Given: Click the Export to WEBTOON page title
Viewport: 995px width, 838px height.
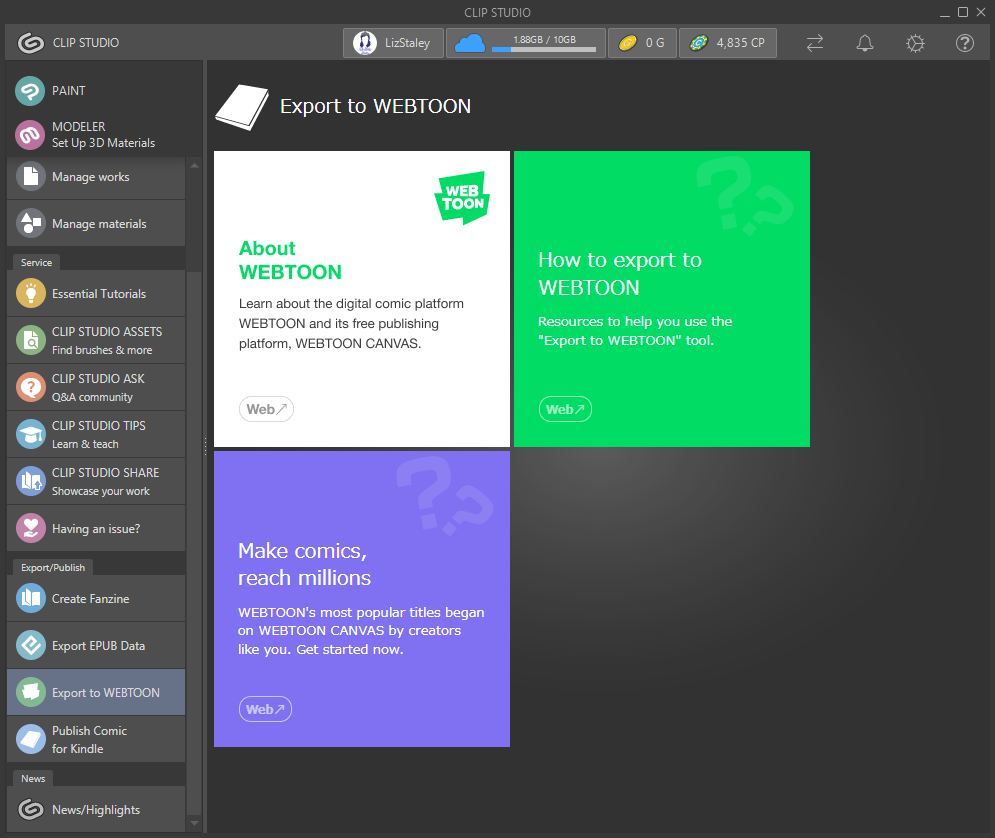Looking at the screenshot, I should [x=375, y=106].
